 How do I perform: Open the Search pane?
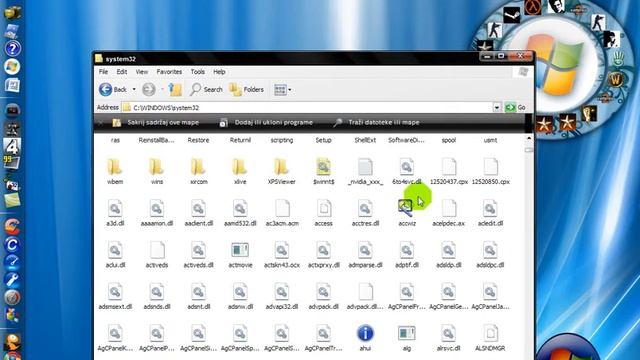[207, 89]
